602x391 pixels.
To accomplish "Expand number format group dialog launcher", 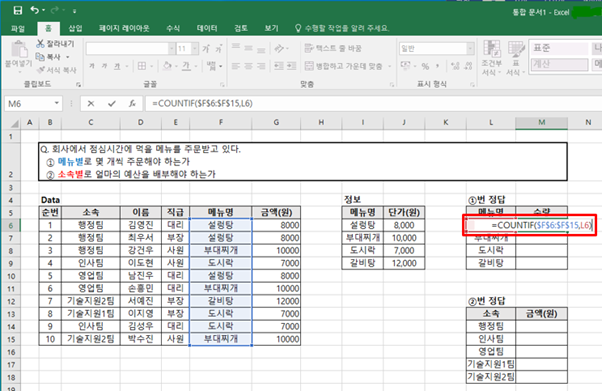I will 472,84.
